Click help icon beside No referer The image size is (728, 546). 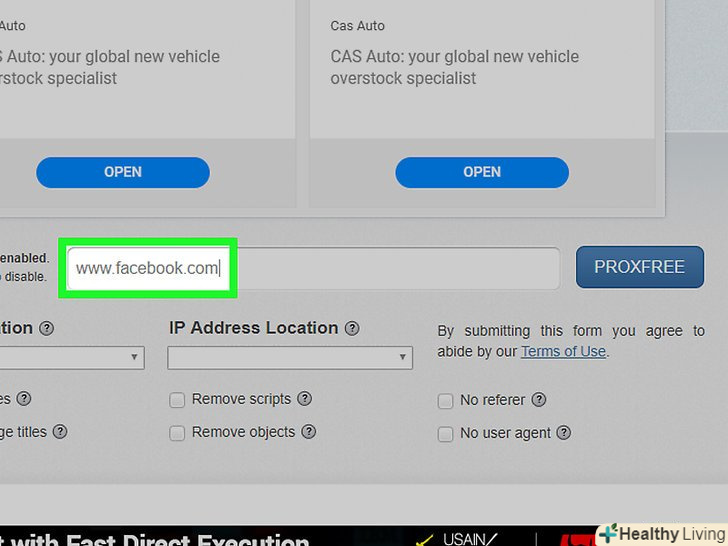pos(539,400)
